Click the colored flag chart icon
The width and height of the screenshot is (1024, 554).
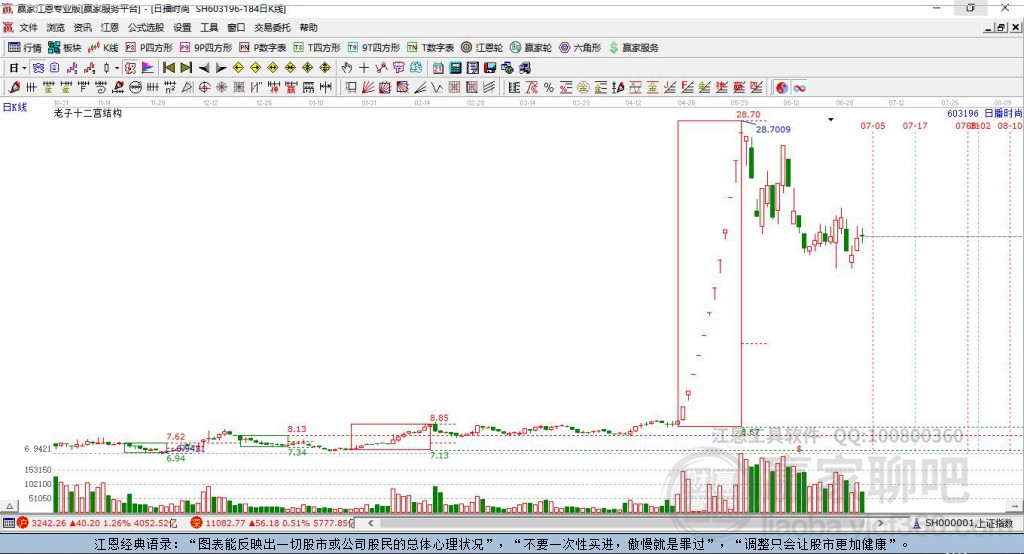click(148, 68)
